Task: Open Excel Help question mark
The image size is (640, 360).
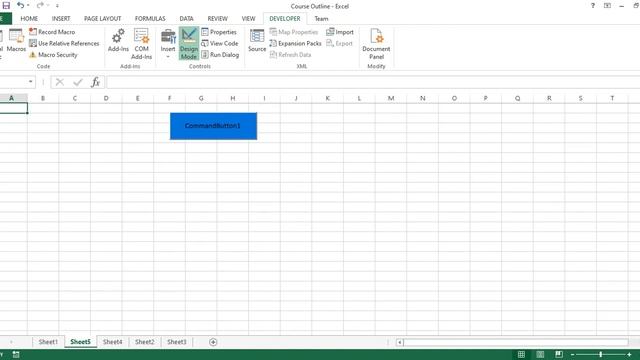Action: pyautogui.click(x=593, y=6)
